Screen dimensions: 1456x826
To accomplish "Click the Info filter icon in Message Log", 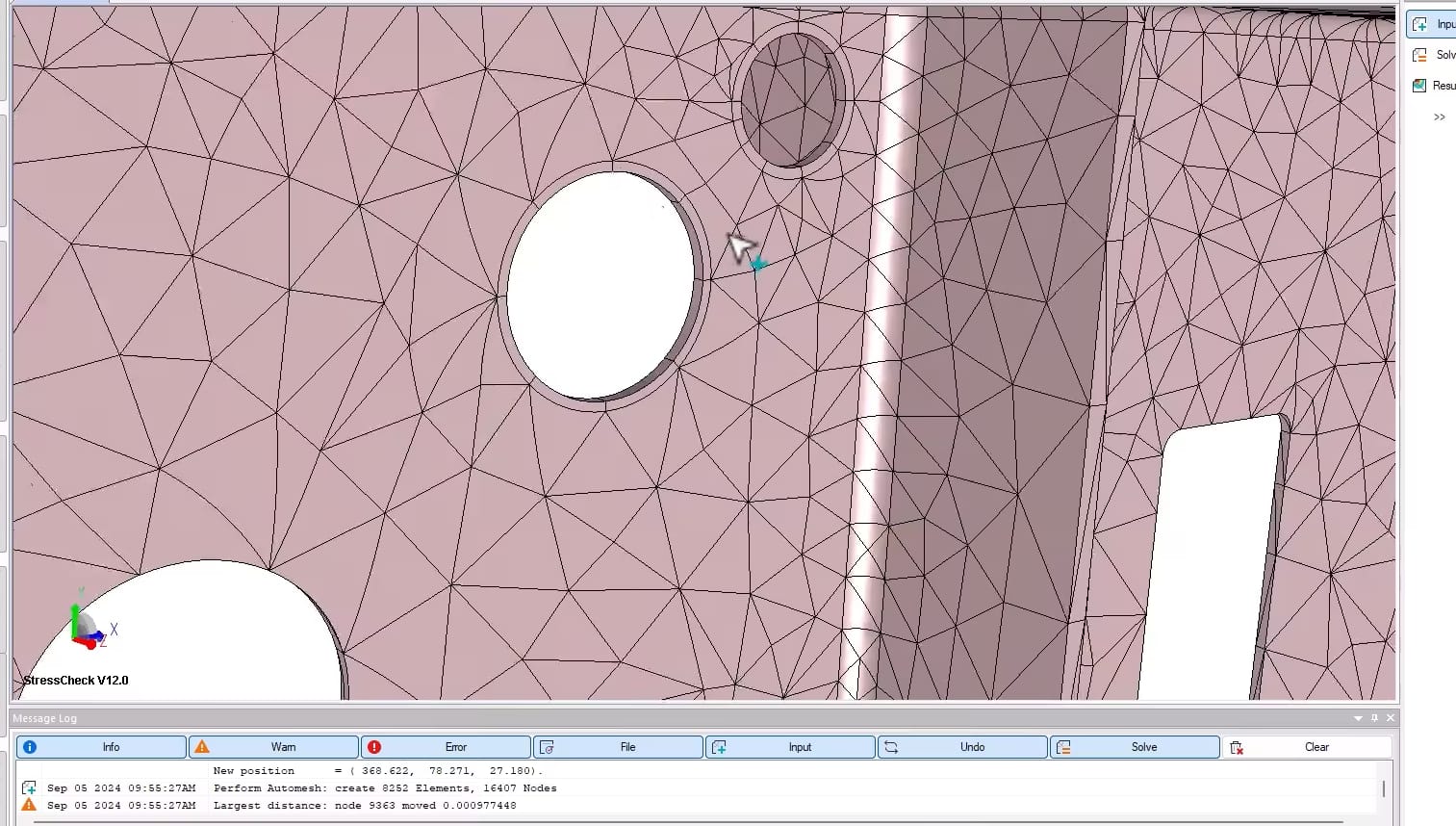I will click(x=30, y=746).
